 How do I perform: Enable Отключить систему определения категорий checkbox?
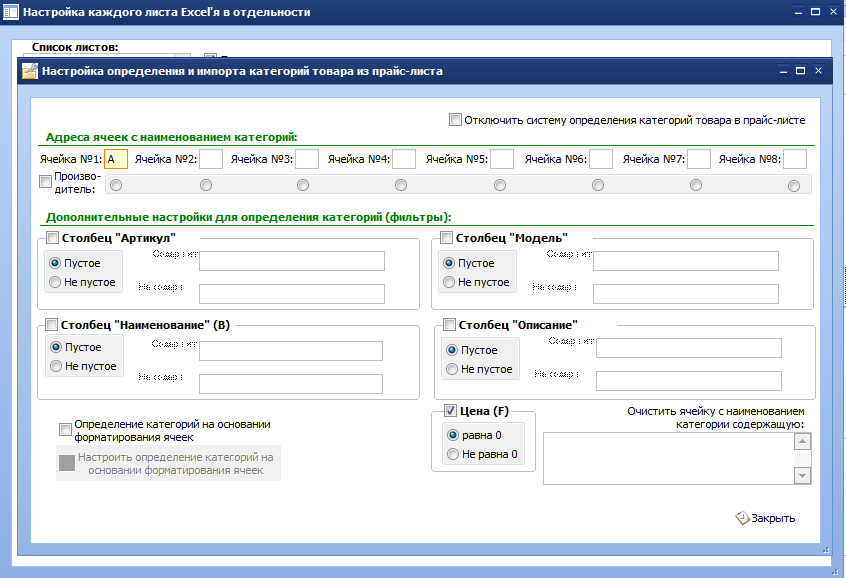pos(455,119)
